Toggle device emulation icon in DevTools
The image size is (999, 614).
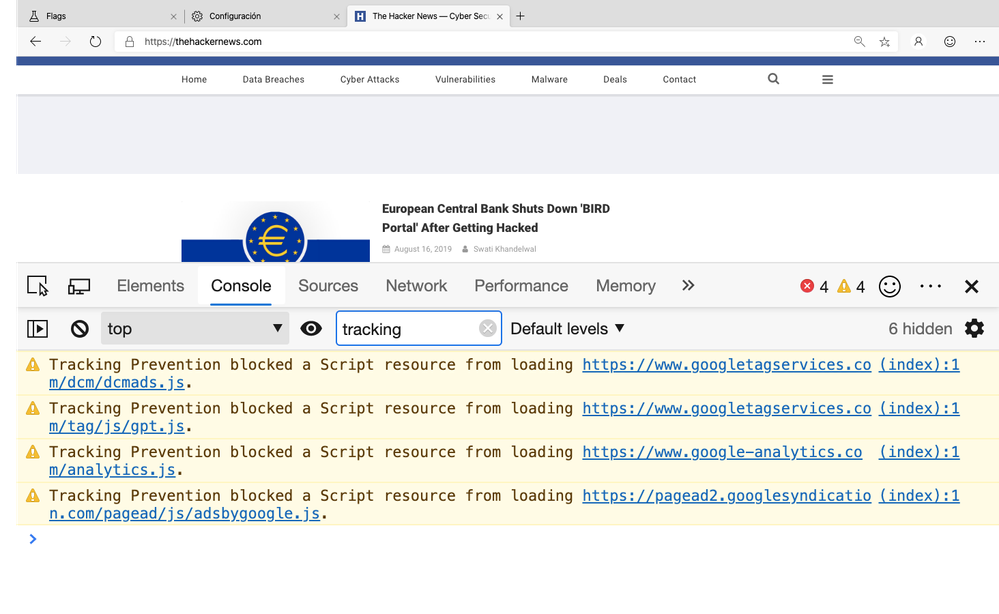[79, 286]
